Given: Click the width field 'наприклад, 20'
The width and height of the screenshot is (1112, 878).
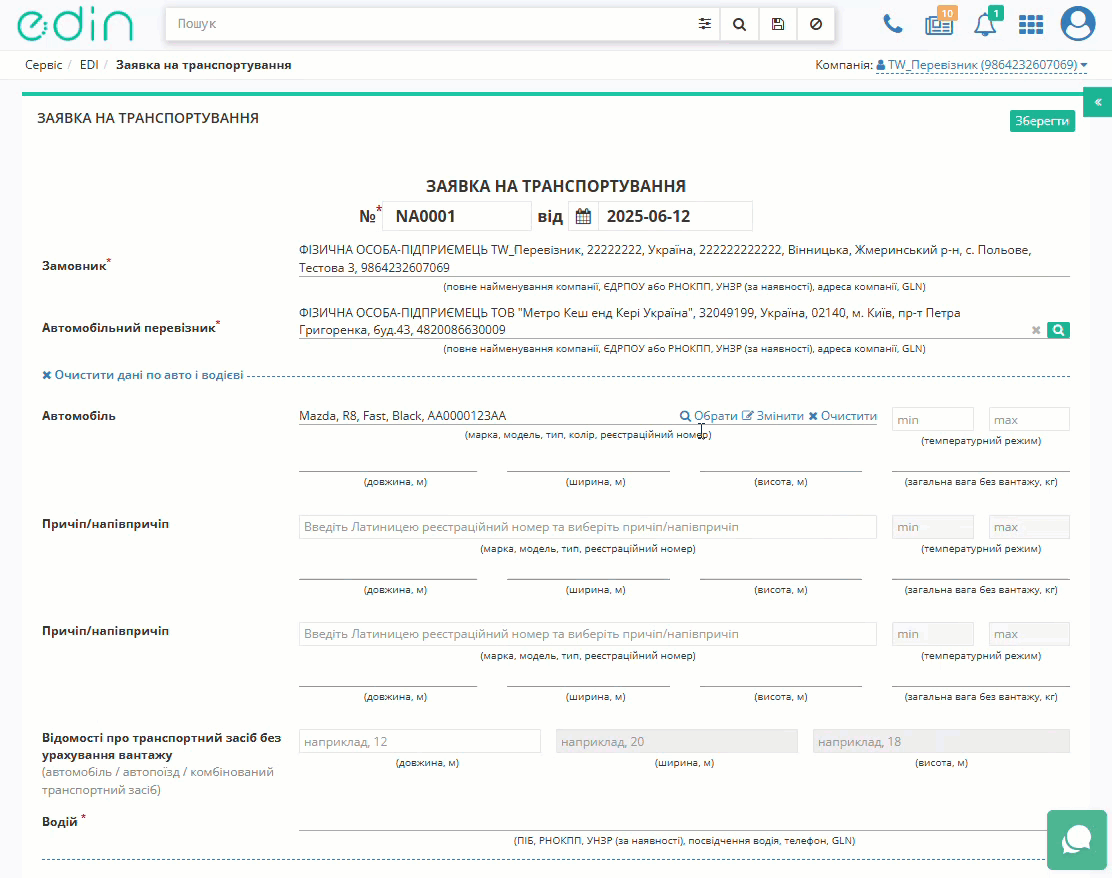Looking at the screenshot, I should click(x=677, y=742).
